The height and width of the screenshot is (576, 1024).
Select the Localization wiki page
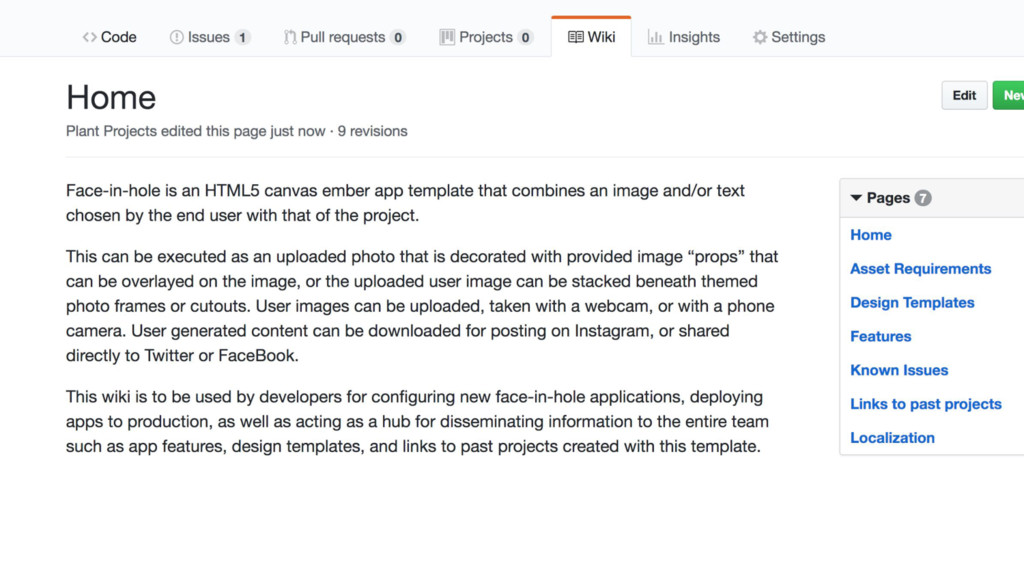pyautogui.click(x=892, y=438)
